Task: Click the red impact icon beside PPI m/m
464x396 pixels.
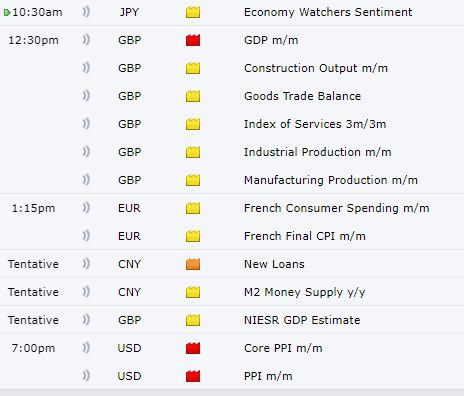Action: pos(193,376)
